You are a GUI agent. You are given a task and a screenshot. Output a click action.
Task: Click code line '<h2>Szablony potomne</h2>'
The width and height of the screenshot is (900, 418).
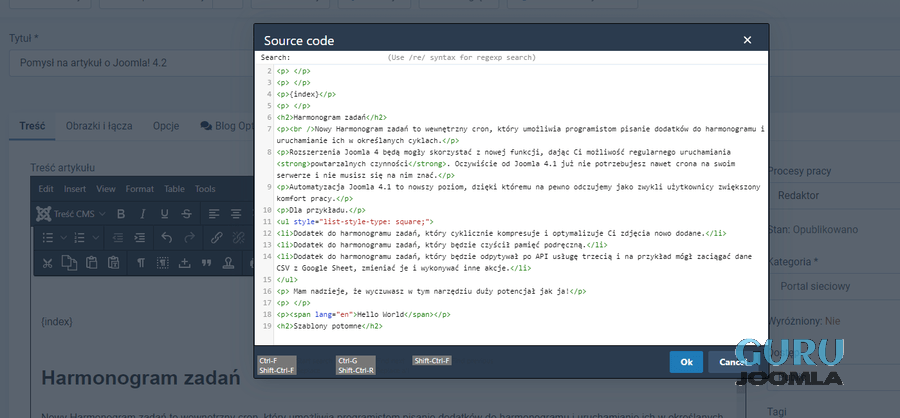(x=329, y=326)
